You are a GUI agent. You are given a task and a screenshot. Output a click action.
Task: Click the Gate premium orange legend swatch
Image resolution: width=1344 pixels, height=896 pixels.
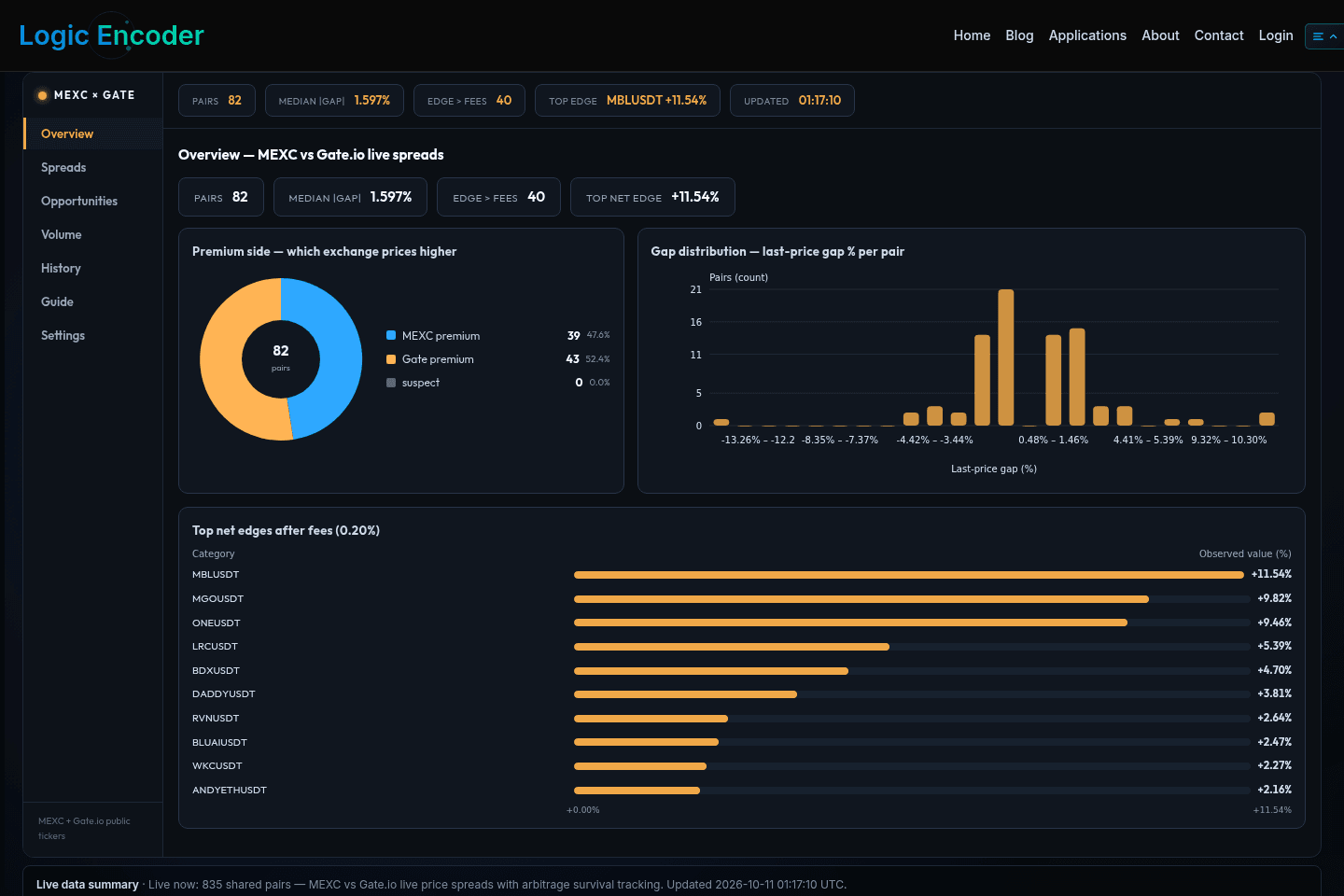[391, 358]
